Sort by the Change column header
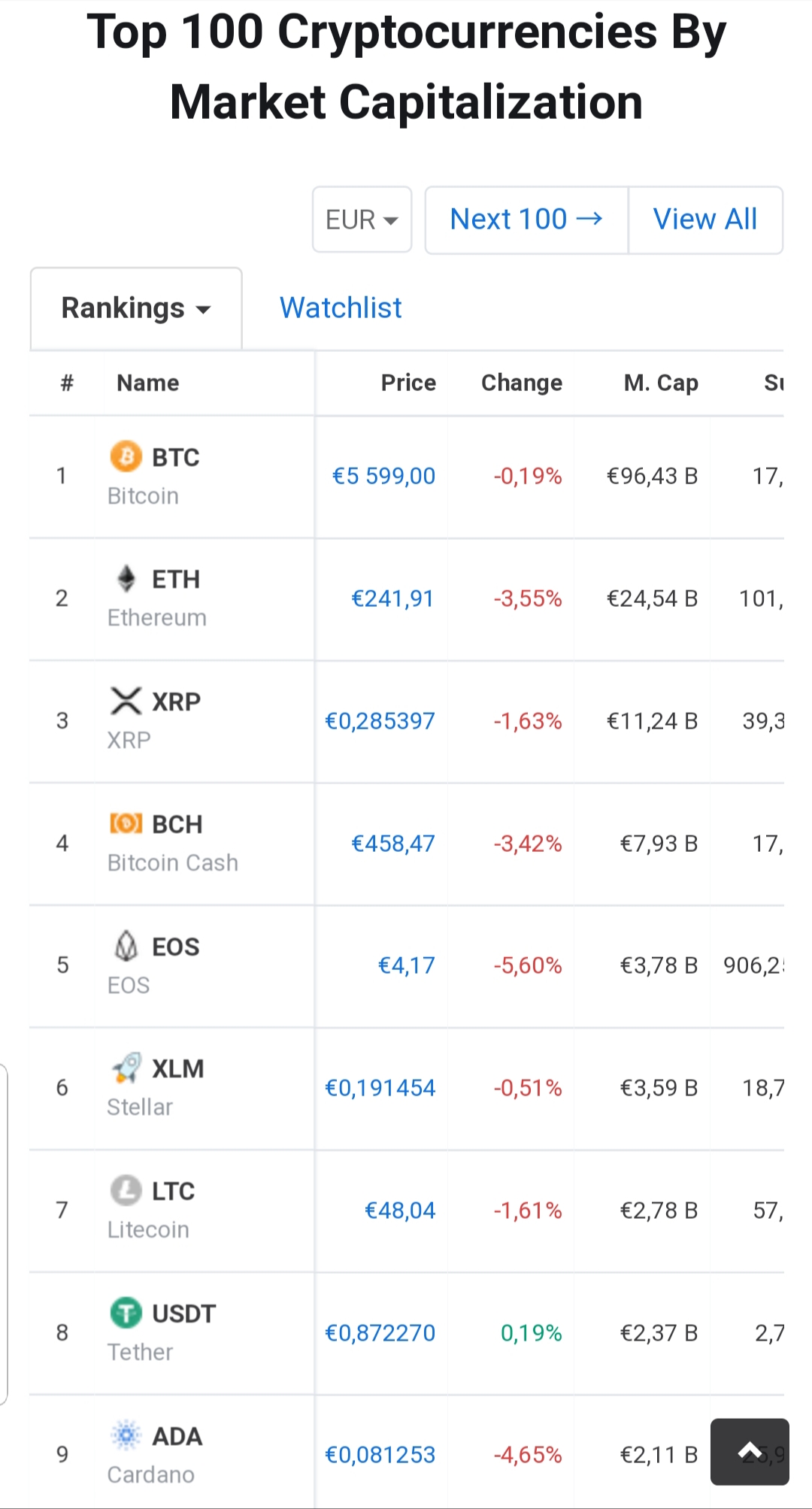This screenshot has width=812, height=1509. click(521, 383)
